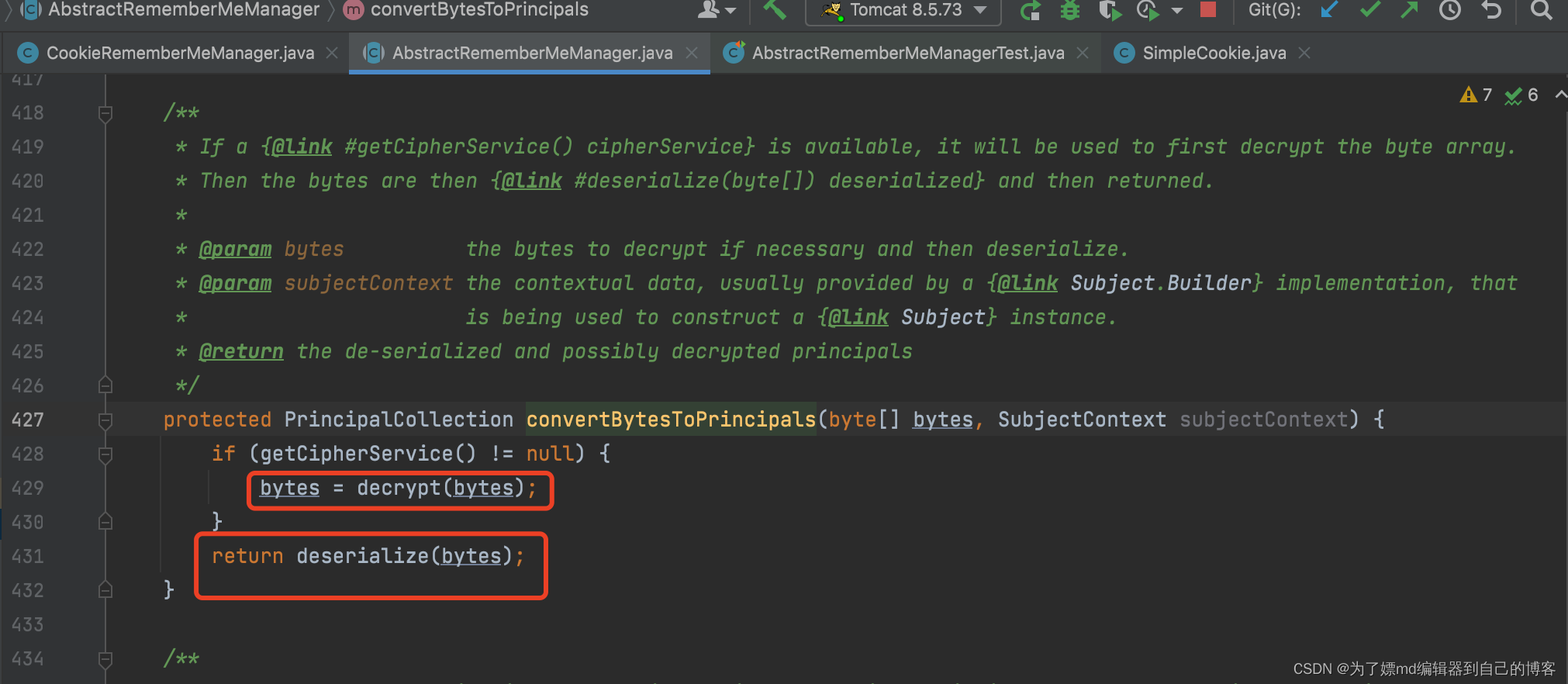Click the @param bytes tag on line 422
The image size is (1568, 684).
[235, 249]
